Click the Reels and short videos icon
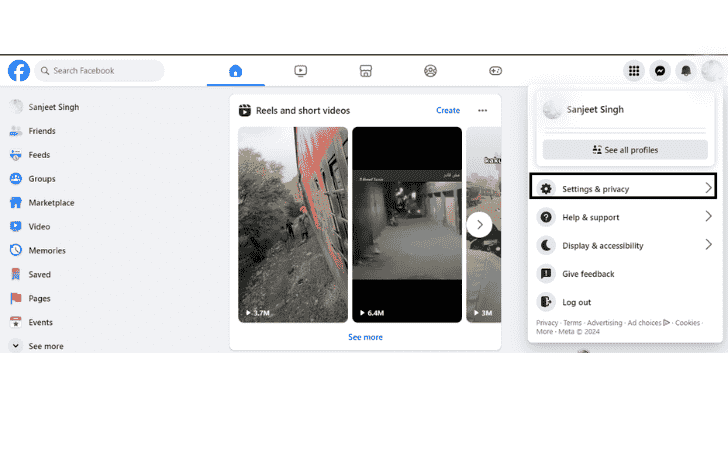Viewport: 728px width, 476px height. click(x=245, y=111)
